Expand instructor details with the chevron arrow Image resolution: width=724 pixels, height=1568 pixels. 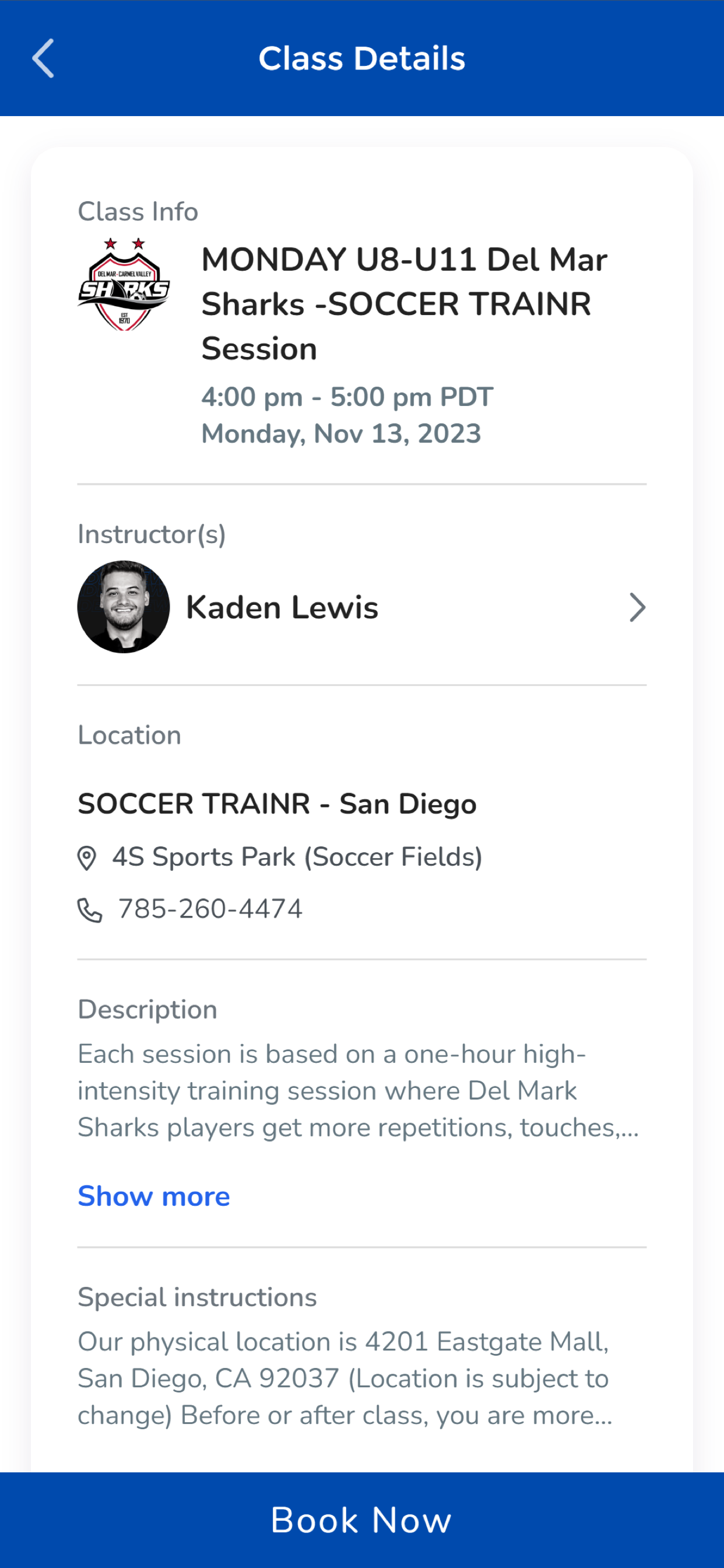pyautogui.click(x=637, y=607)
